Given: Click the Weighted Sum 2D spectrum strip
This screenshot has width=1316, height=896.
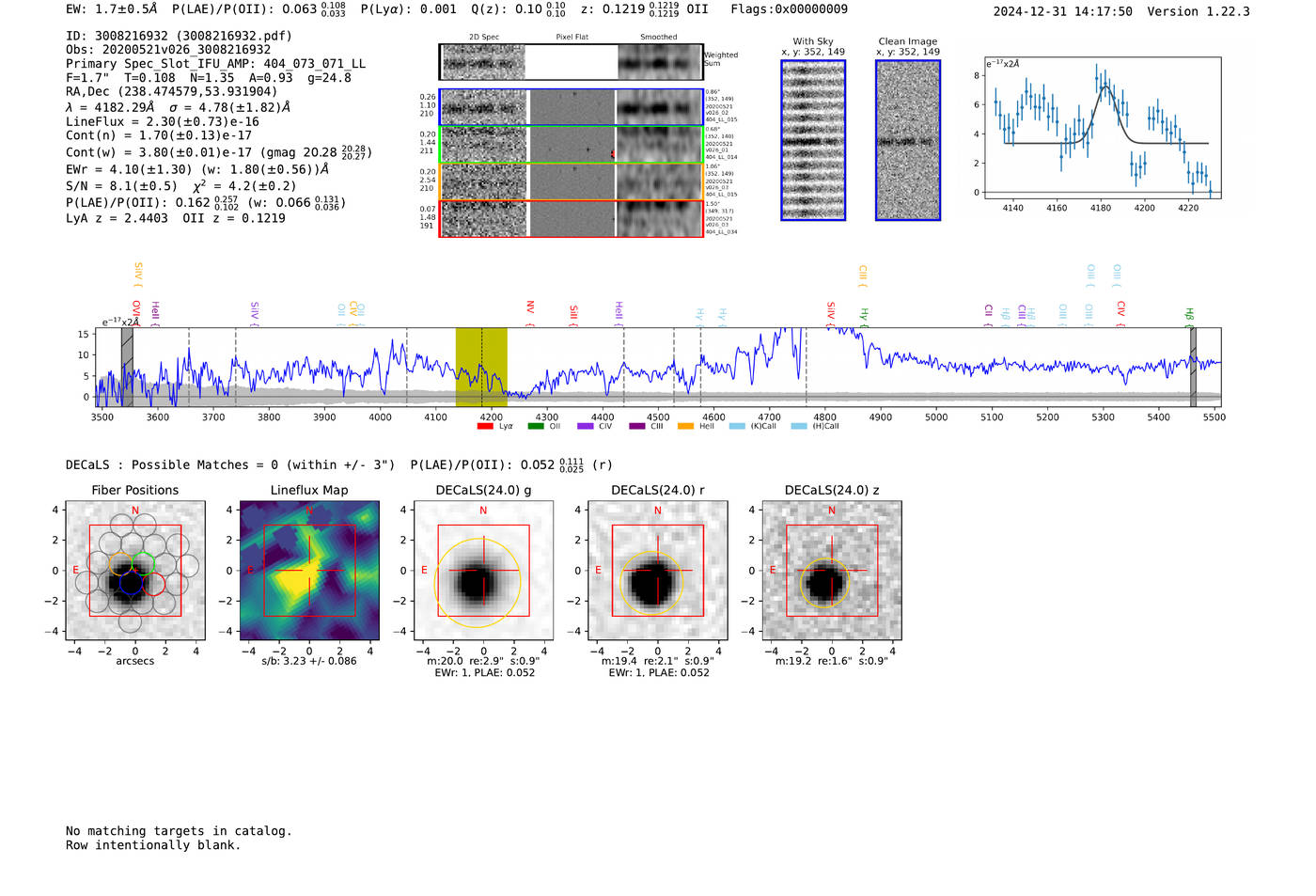Looking at the screenshot, I should (x=572, y=62).
